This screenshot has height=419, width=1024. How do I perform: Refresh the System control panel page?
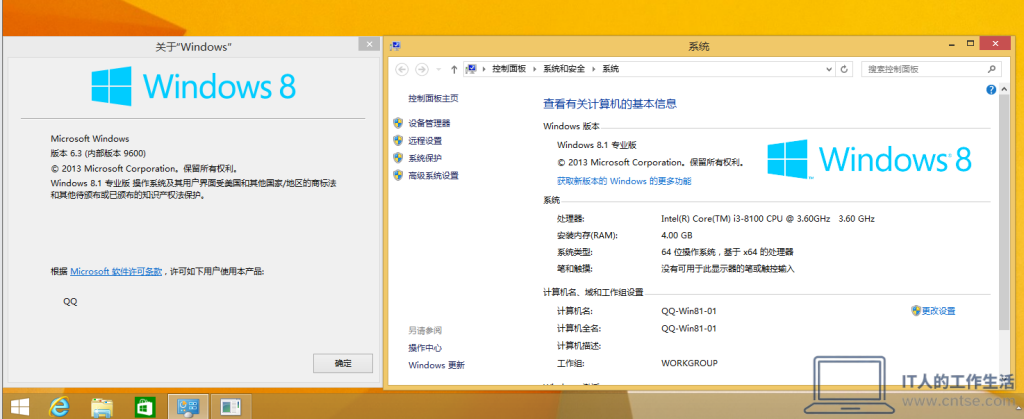point(844,69)
